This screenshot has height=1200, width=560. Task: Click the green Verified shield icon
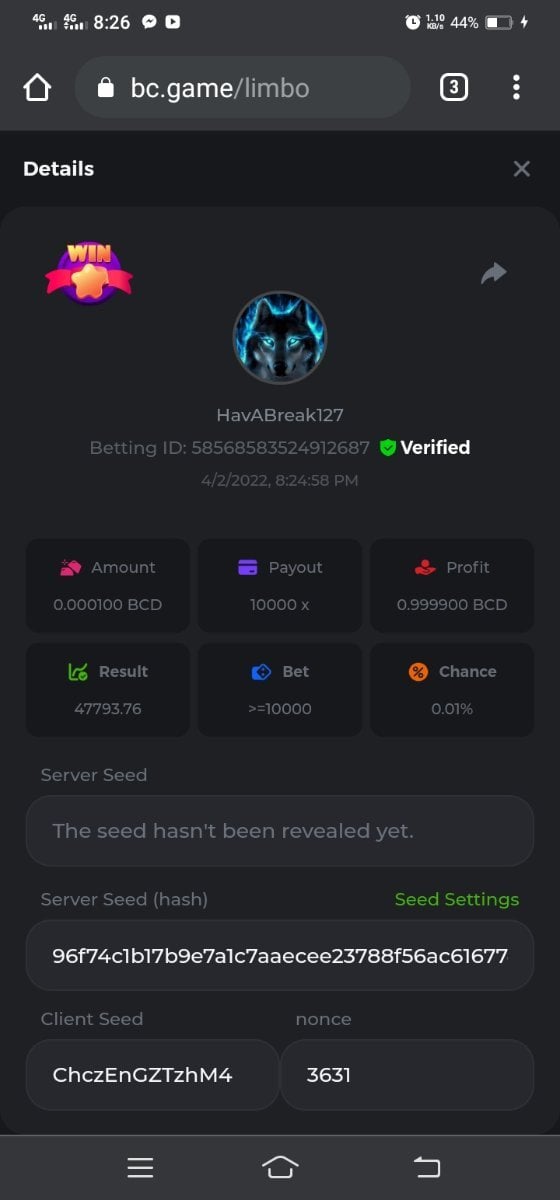pyautogui.click(x=388, y=448)
